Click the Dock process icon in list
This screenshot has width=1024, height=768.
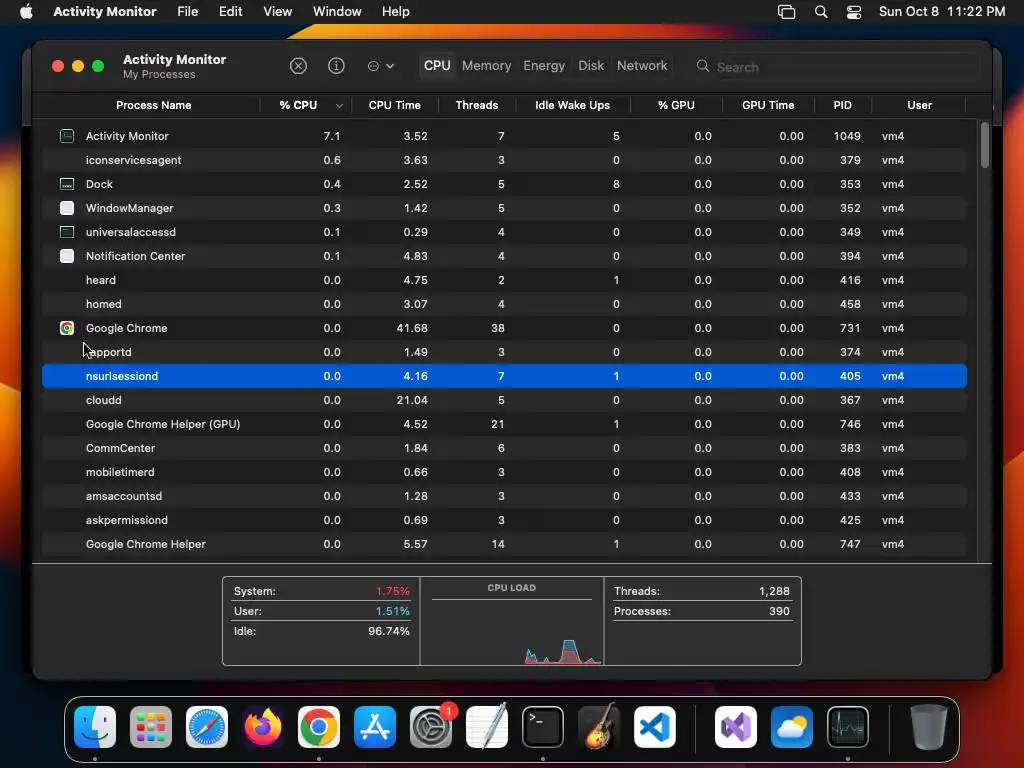pyautogui.click(x=67, y=184)
